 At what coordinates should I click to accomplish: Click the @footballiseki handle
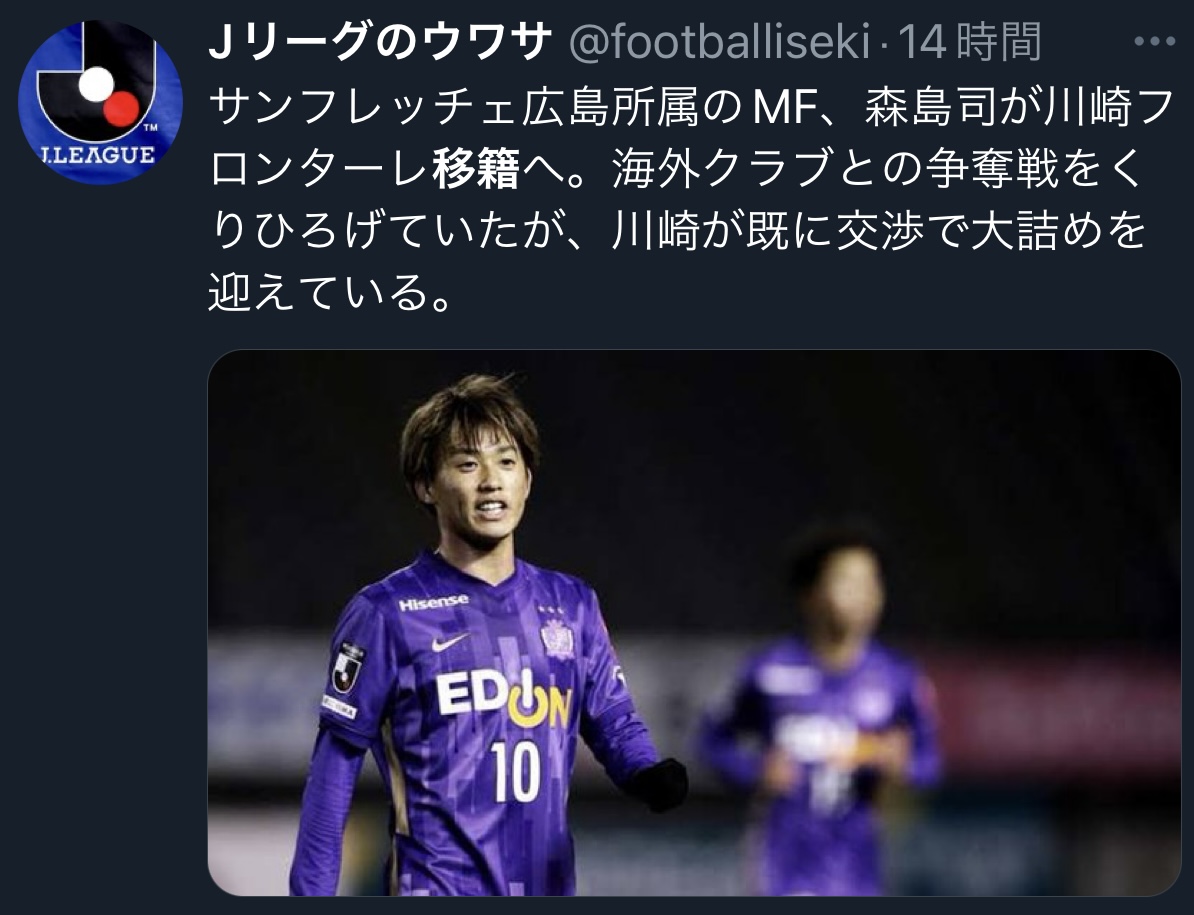pos(719,43)
